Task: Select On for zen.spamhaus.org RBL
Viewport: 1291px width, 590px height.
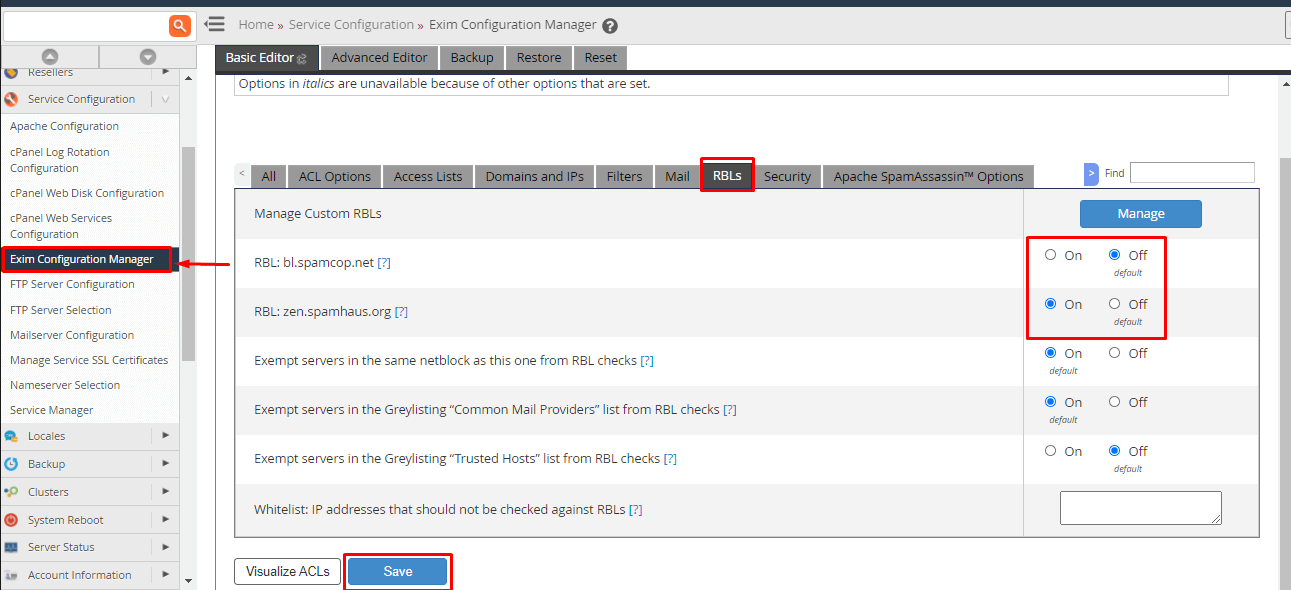Action: [1050, 304]
